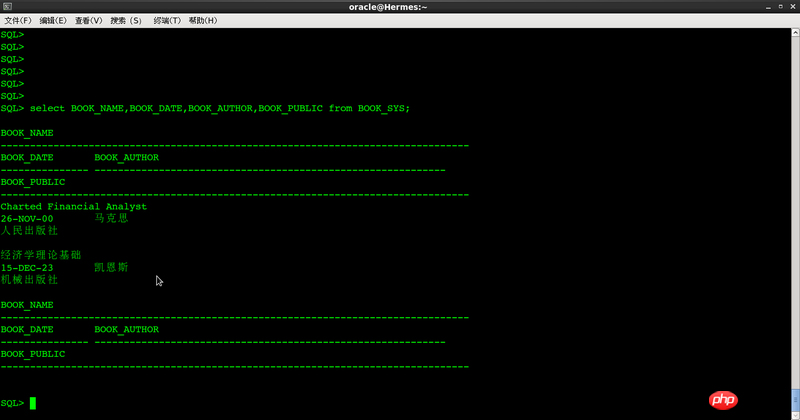Open the 搜索(S) menu

126,20
